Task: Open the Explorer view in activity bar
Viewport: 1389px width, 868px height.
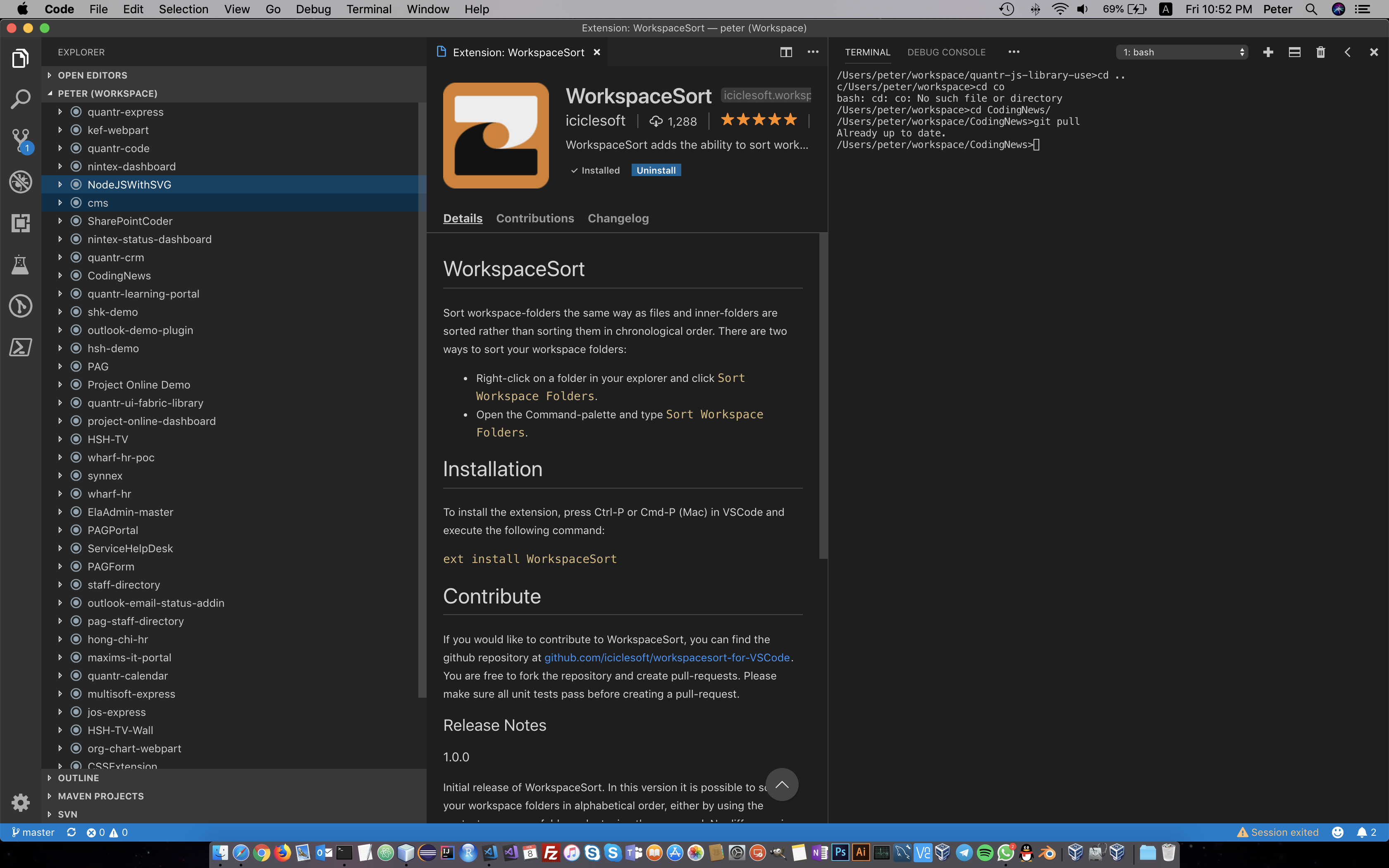Action: [21, 58]
